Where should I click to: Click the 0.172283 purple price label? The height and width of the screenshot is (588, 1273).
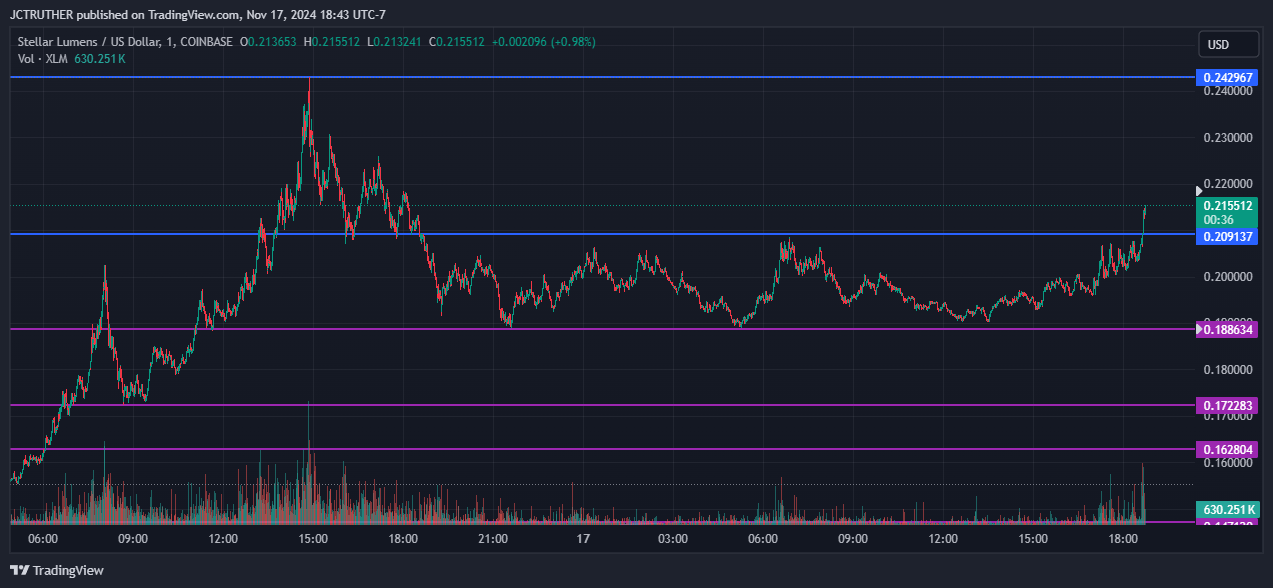click(x=1228, y=405)
